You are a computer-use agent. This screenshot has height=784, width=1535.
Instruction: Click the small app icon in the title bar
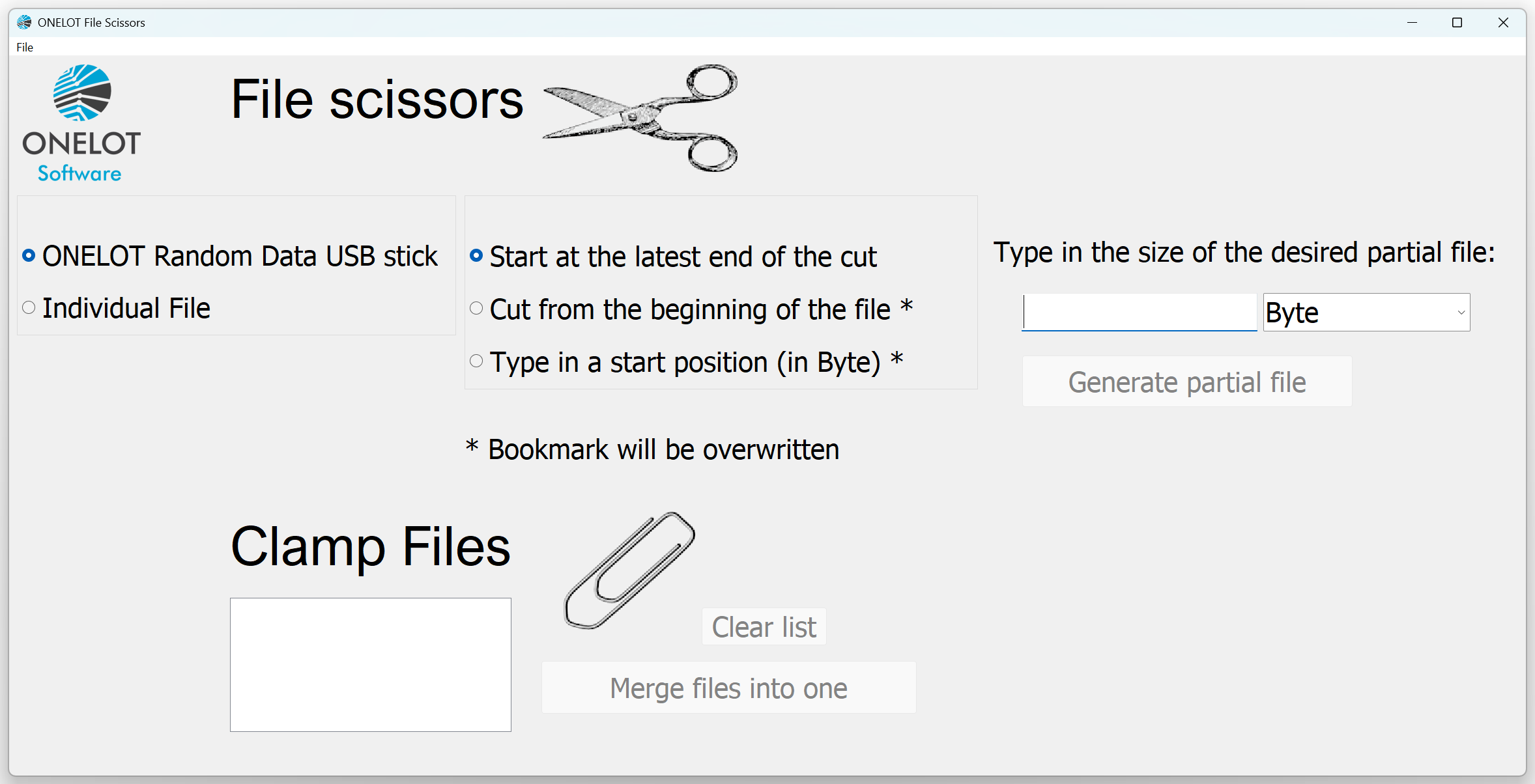tap(24, 22)
